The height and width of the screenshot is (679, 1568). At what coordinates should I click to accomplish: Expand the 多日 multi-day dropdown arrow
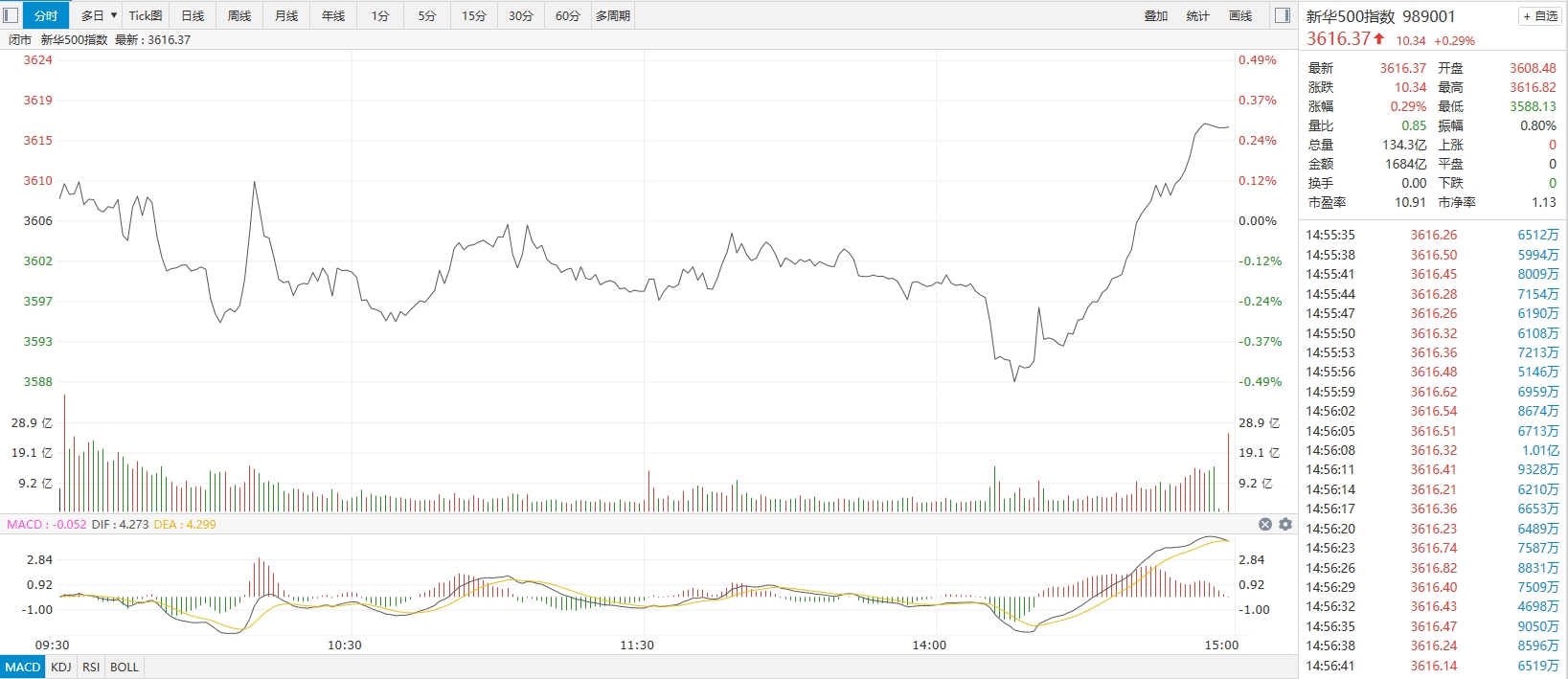pos(114,15)
